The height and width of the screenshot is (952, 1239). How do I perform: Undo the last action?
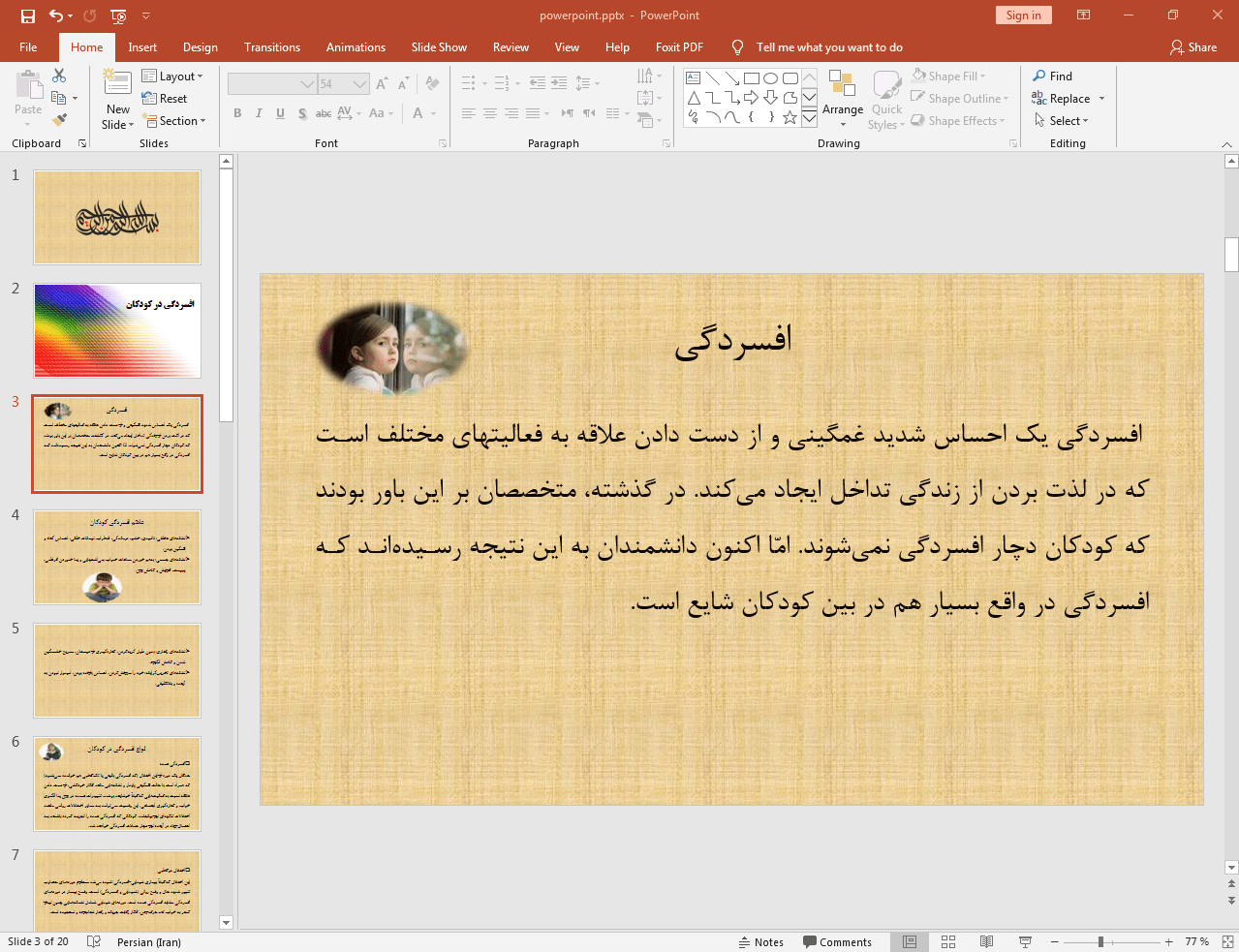56,15
